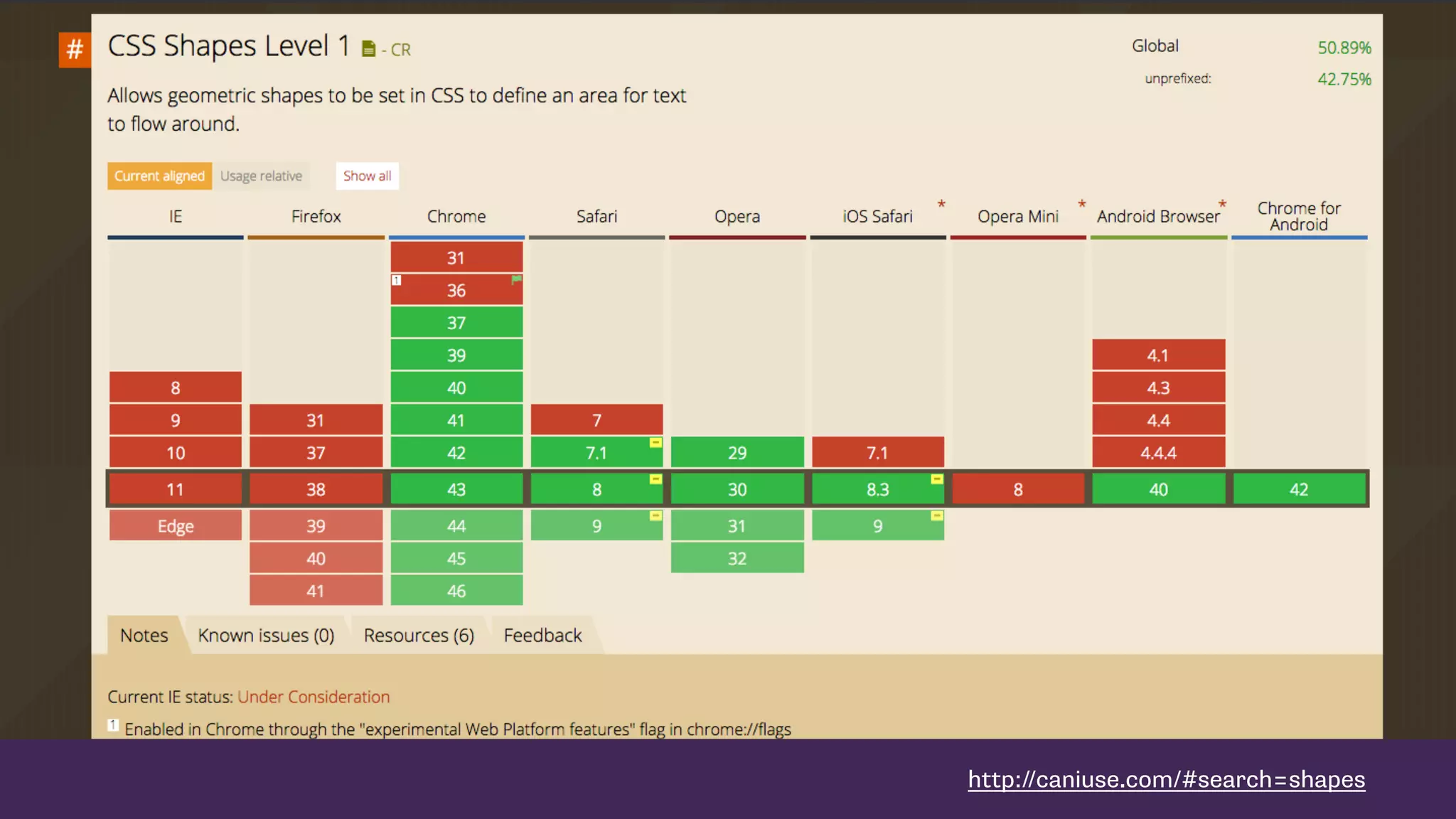Screen dimensions: 1456x819
Task: Click the orange hash permalink icon
Action: click(x=75, y=50)
